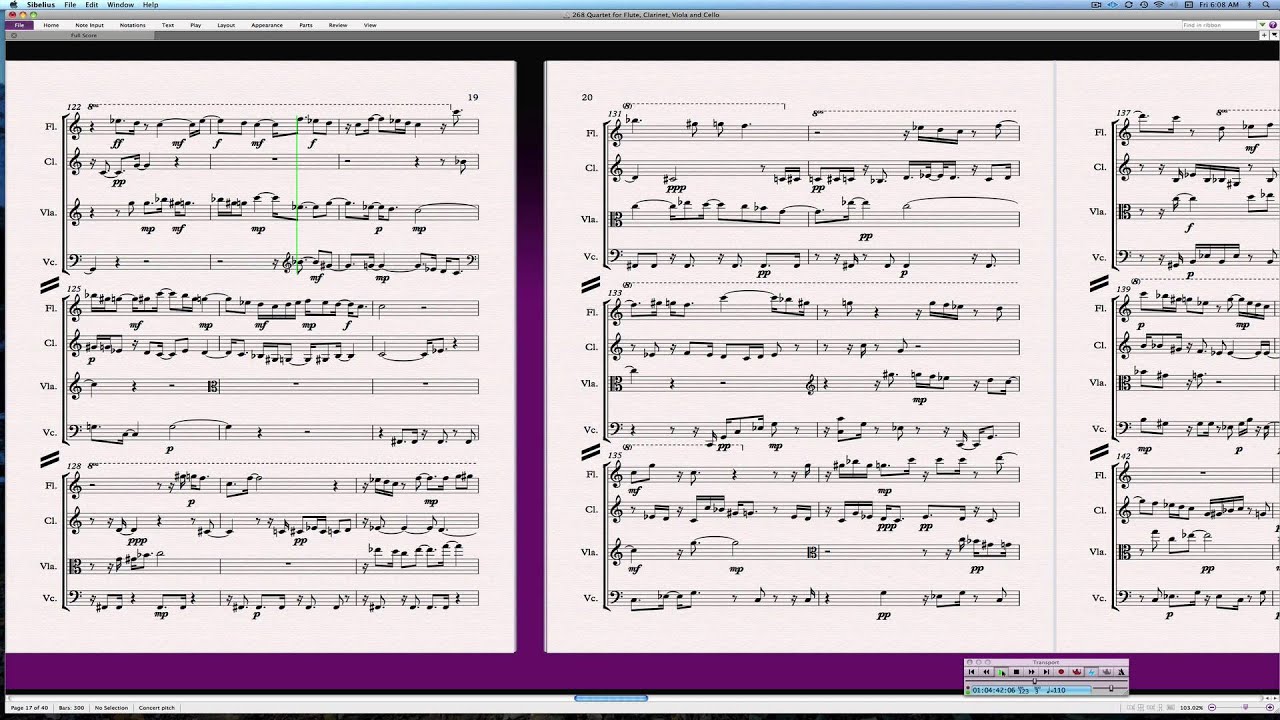Select the Full Score document tab

coord(83,35)
